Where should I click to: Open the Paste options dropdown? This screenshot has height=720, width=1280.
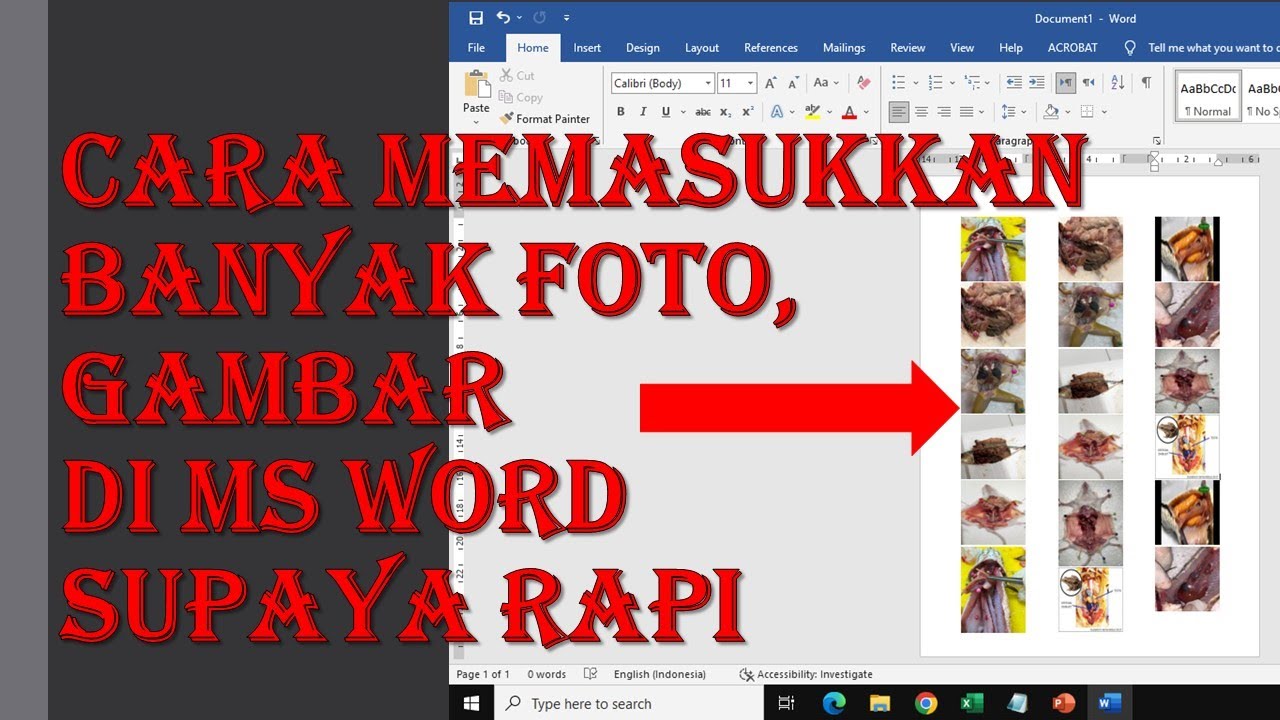pyautogui.click(x=476, y=124)
